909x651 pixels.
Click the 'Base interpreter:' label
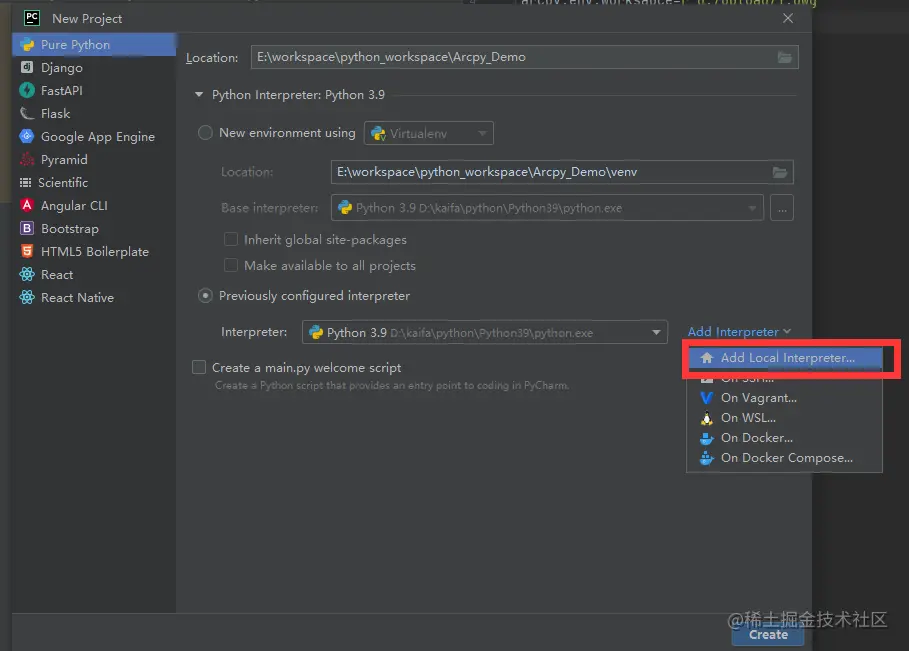coord(269,208)
